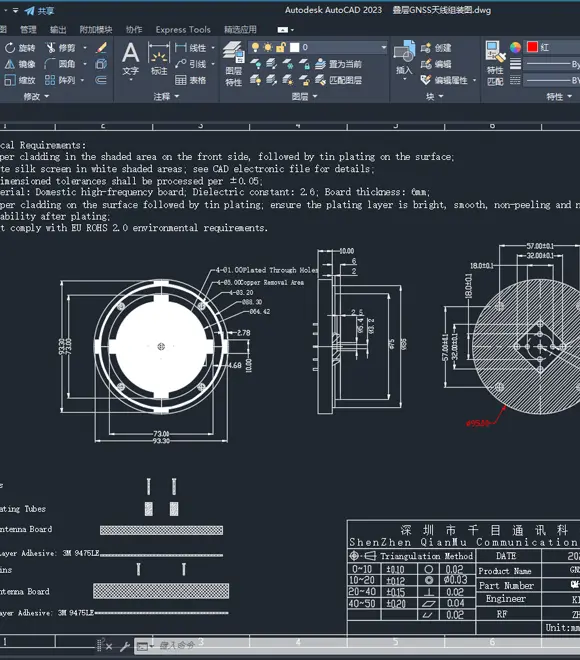
Task: Open the Add-ins (附加模块) ribbon tab
Action: (x=96, y=30)
